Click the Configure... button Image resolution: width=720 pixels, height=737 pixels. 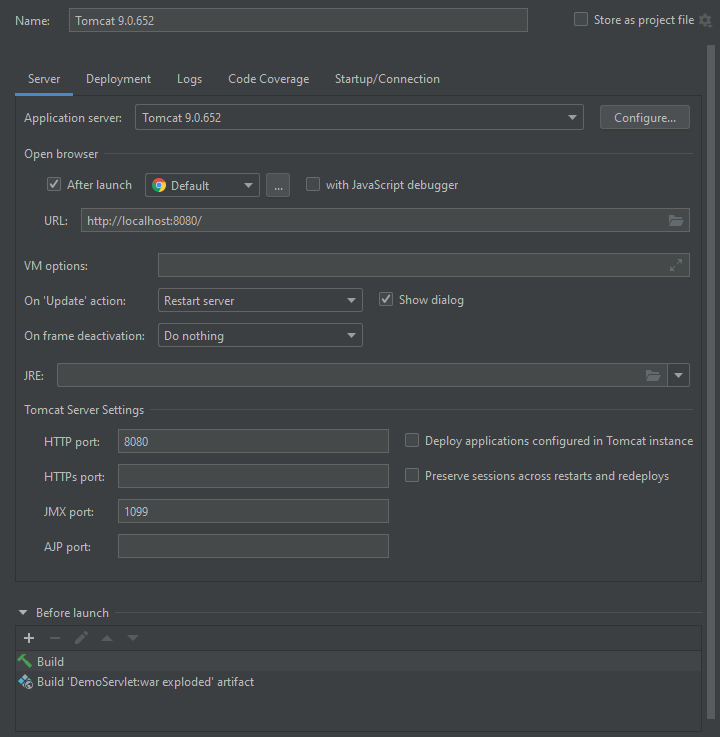pos(645,117)
